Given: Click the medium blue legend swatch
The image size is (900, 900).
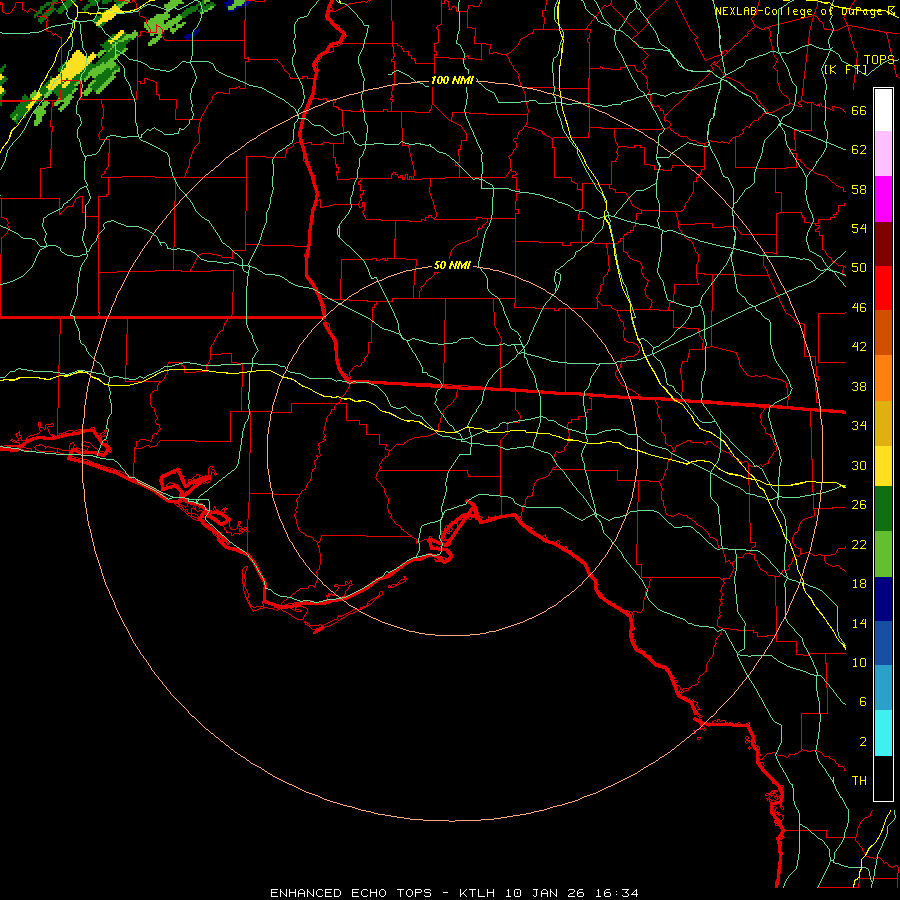Looking at the screenshot, I should (x=883, y=643).
